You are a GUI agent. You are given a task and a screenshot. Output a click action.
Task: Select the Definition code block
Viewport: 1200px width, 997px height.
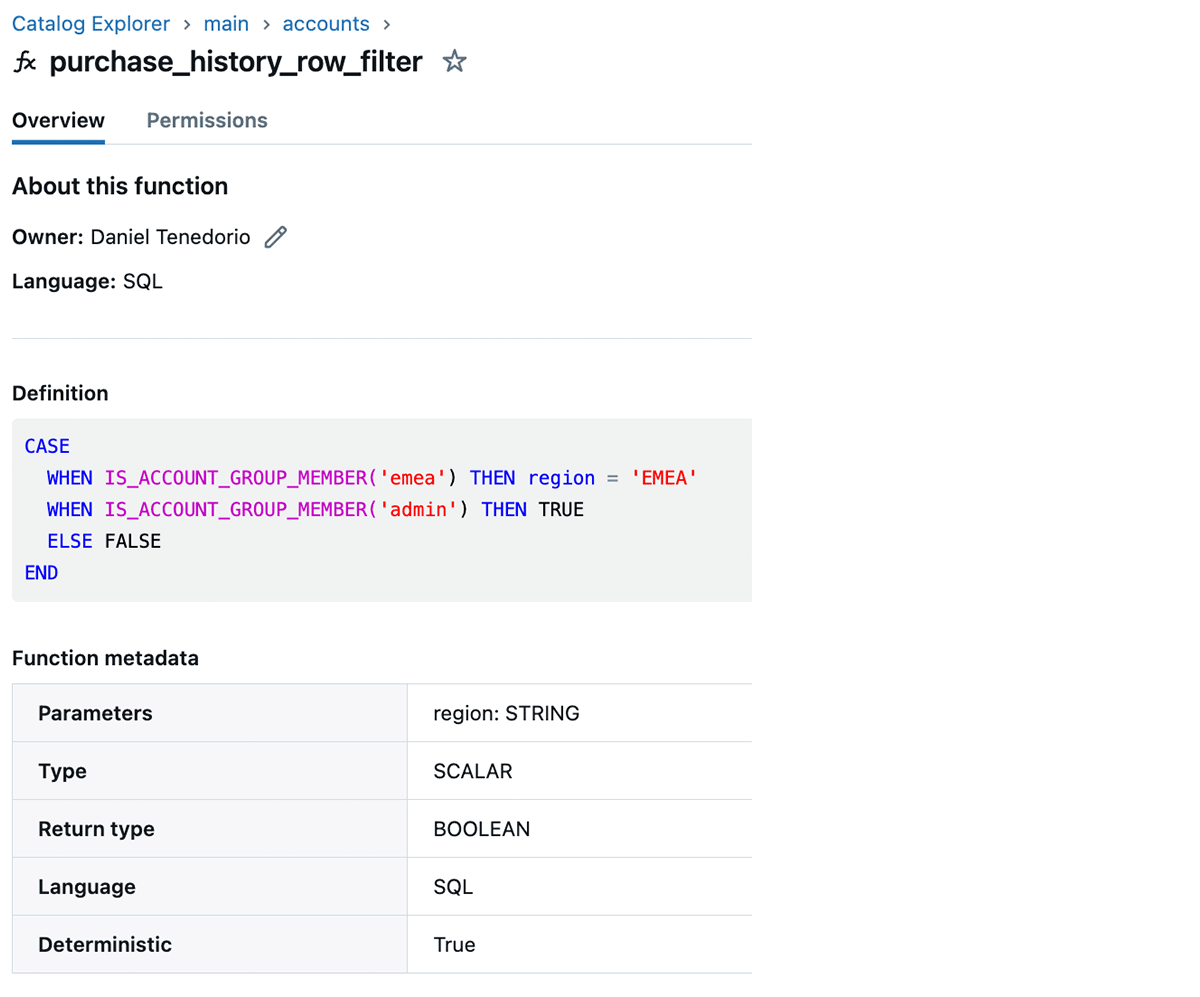coord(380,508)
